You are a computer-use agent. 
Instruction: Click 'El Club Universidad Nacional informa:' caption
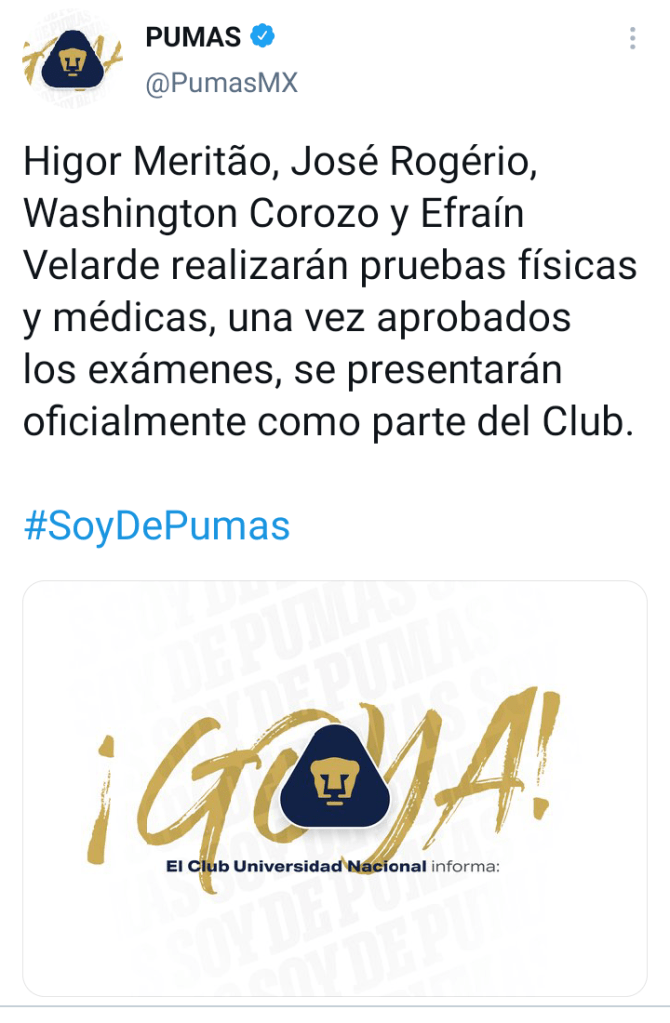(333, 866)
